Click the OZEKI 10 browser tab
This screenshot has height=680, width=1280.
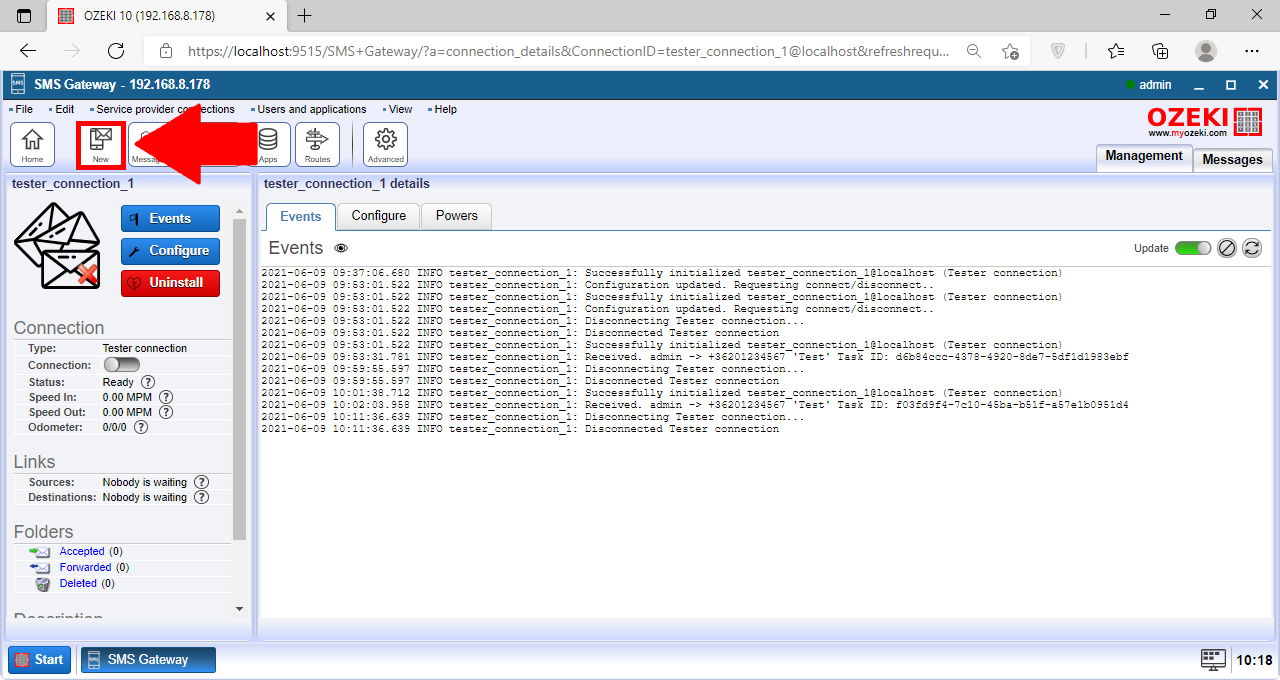click(166, 15)
